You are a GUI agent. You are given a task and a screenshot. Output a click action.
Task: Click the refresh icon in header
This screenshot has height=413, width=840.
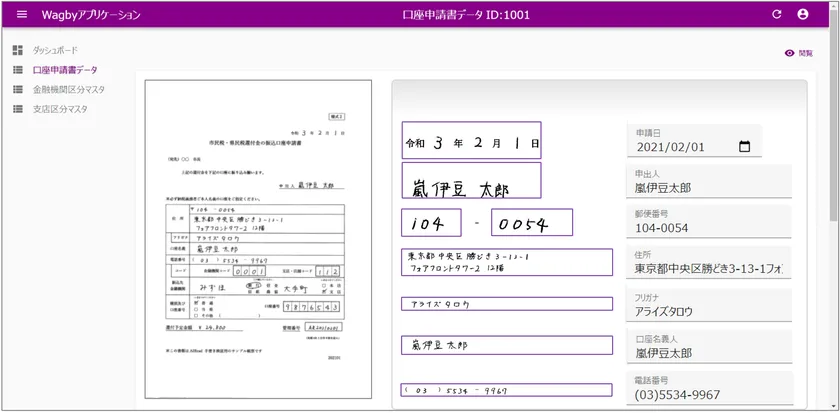[777, 15]
